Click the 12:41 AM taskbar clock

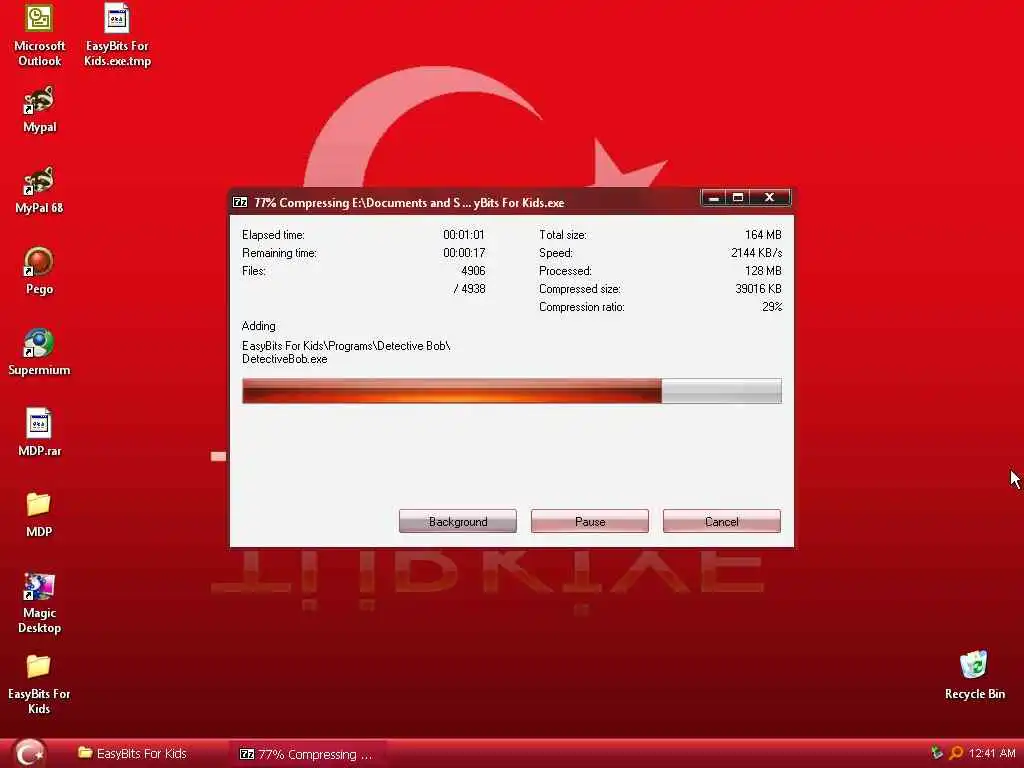[992, 754]
